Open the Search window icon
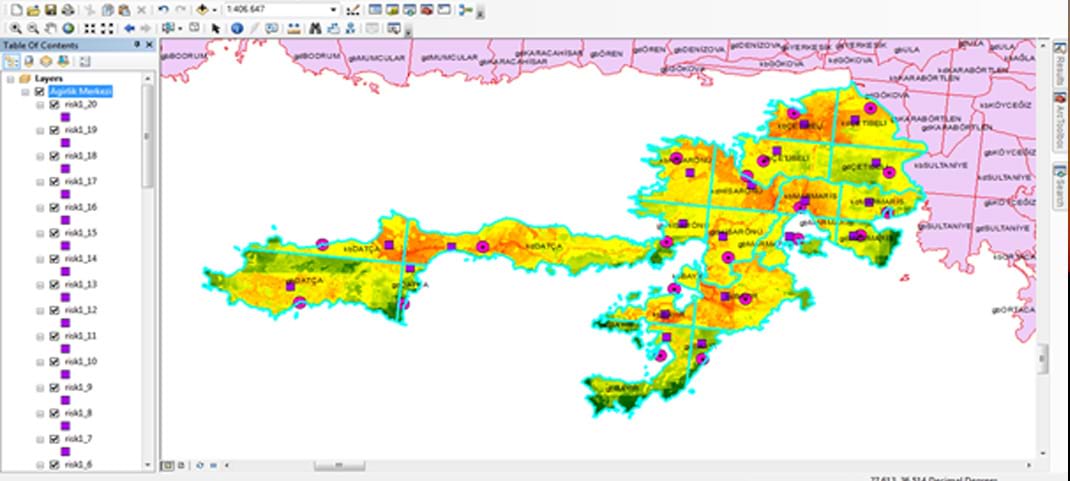 pos(409,10)
